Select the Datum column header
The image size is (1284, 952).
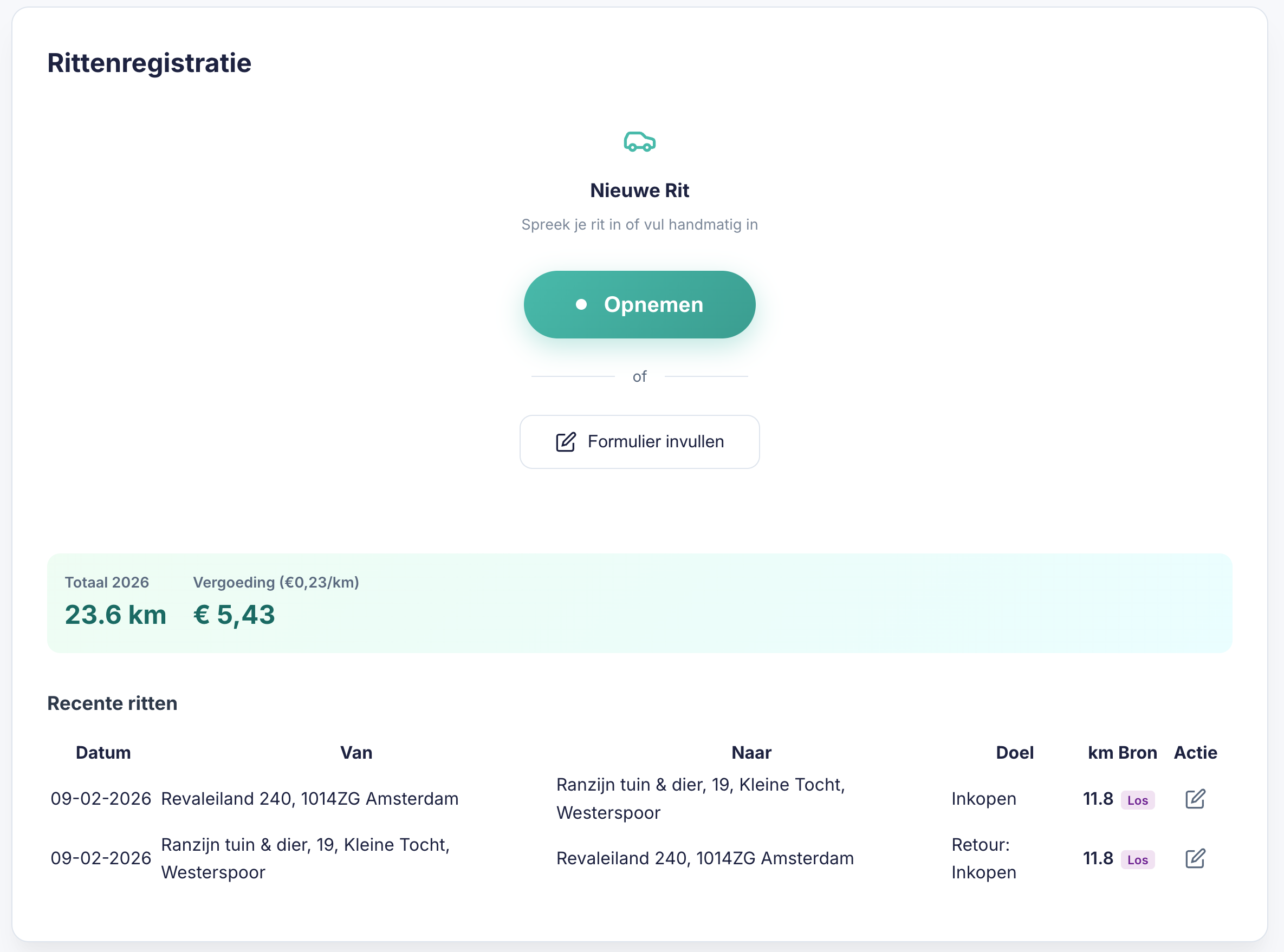pos(103,753)
